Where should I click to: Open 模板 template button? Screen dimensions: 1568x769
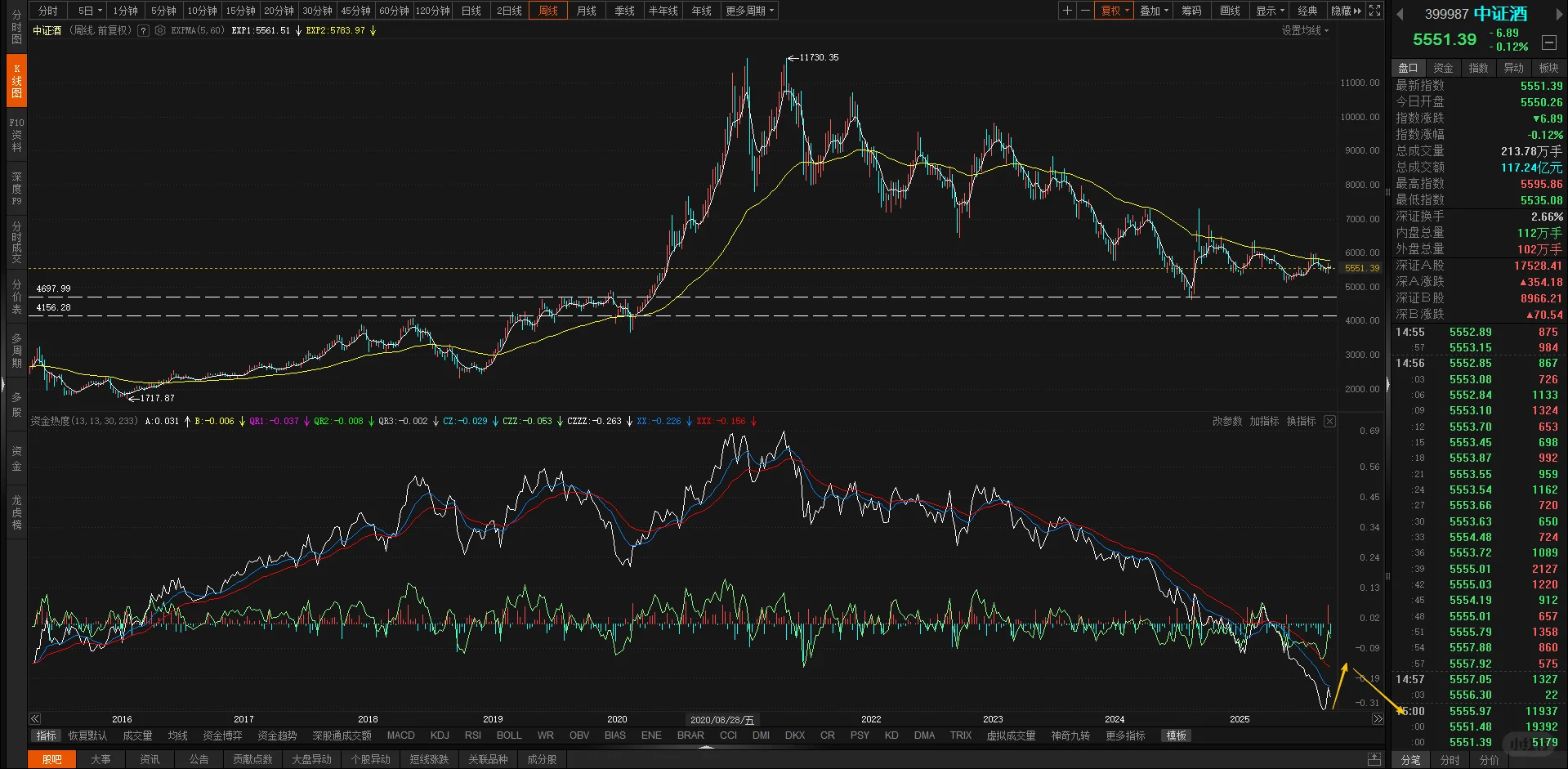click(1176, 735)
